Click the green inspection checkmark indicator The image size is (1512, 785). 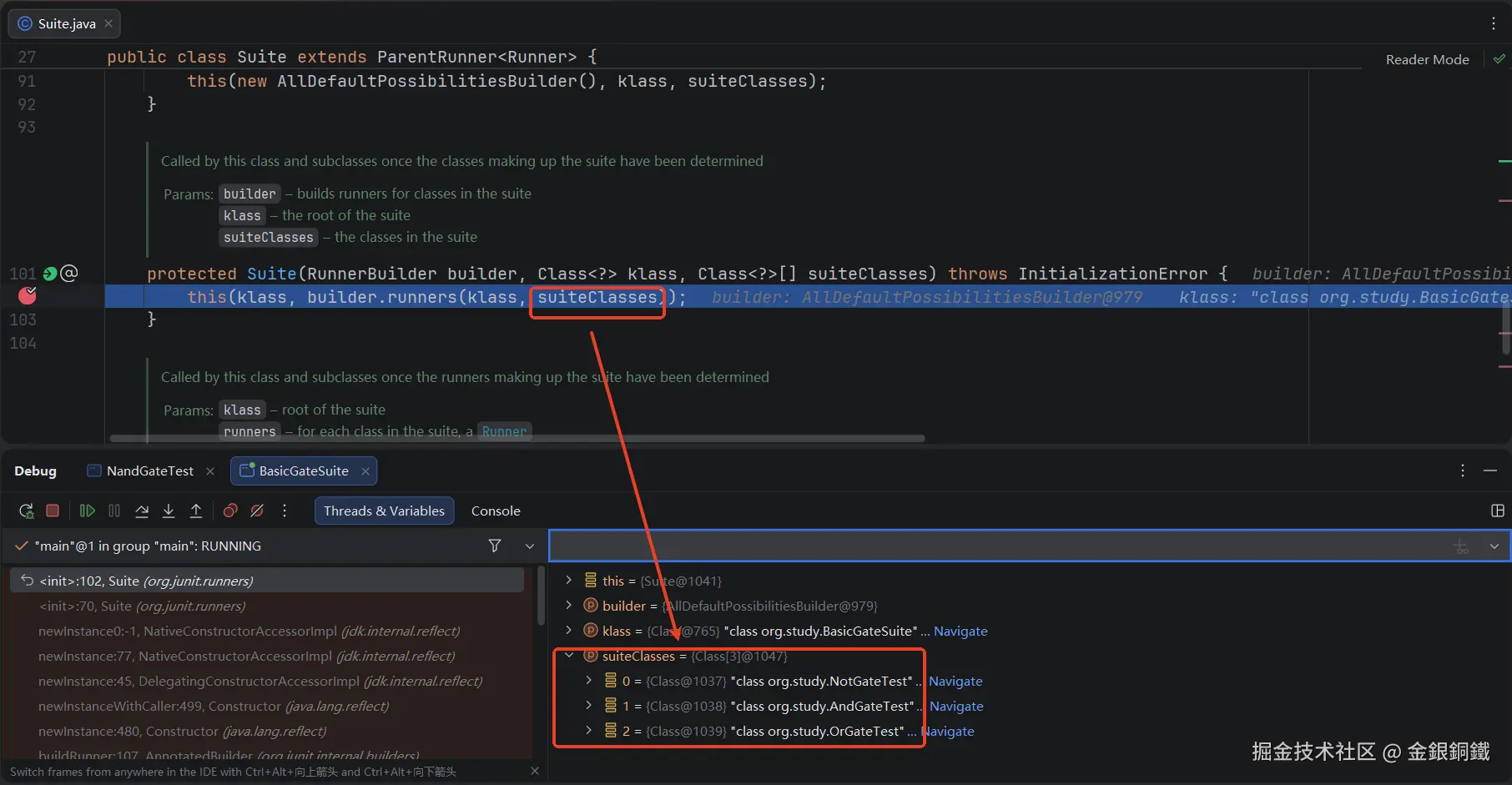1499,59
